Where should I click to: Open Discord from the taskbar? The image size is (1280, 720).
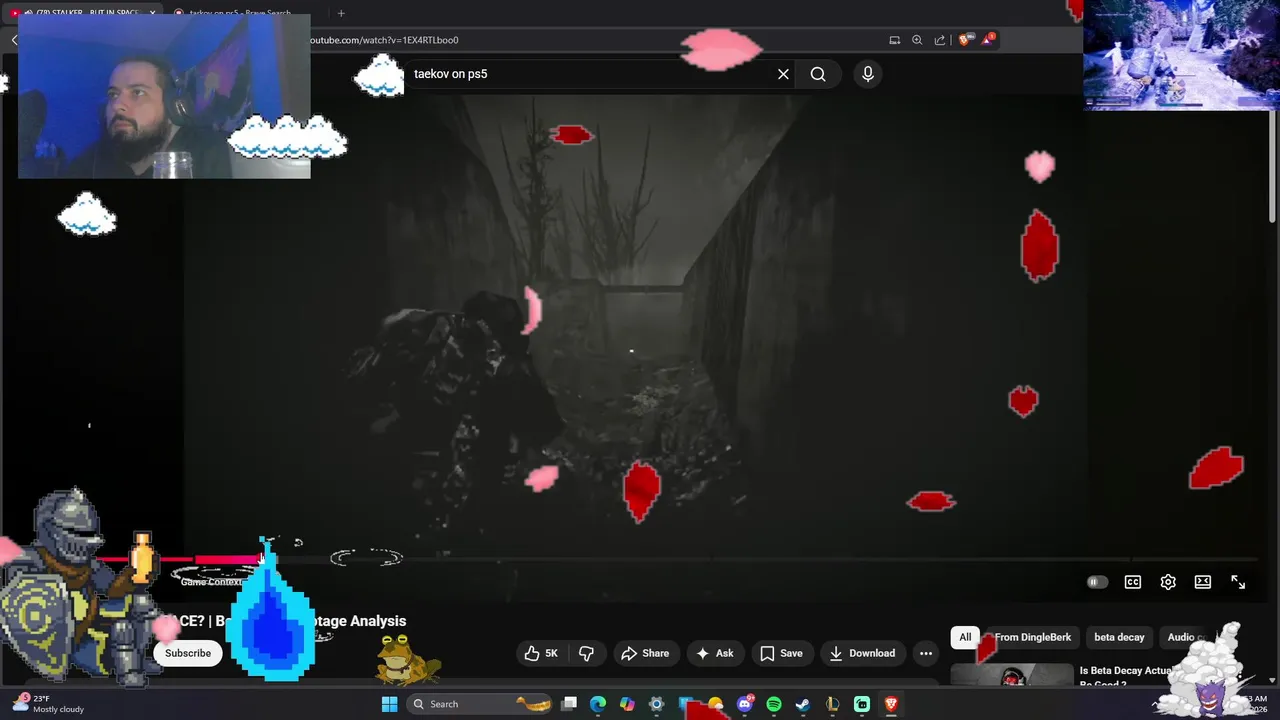pyautogui.click(x=745, y=704)
